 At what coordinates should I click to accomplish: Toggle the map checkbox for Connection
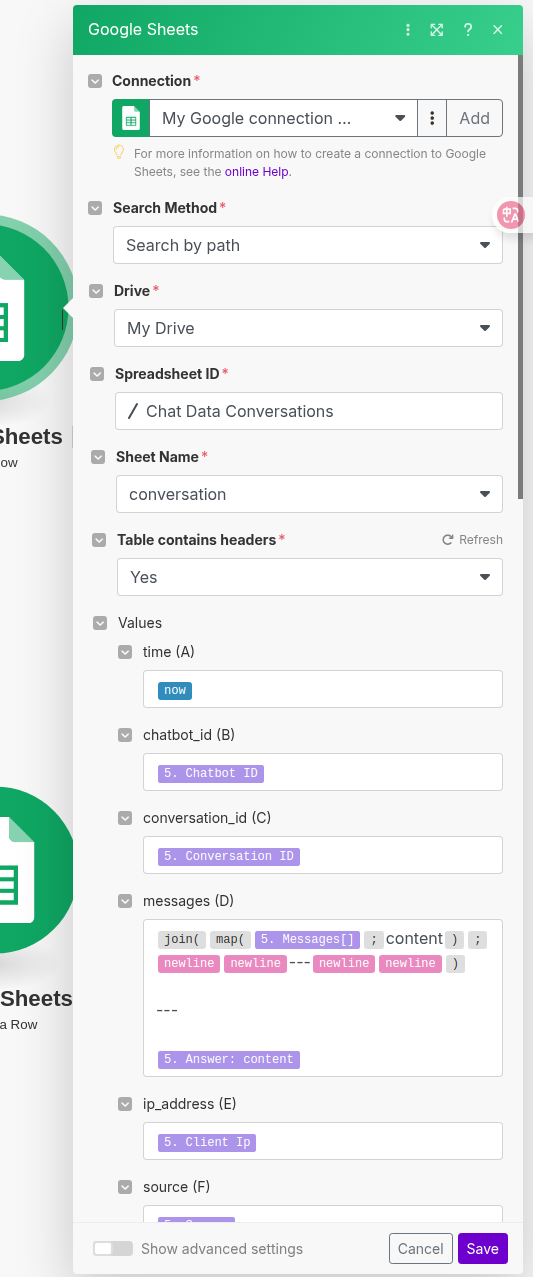tap(95, 81)
